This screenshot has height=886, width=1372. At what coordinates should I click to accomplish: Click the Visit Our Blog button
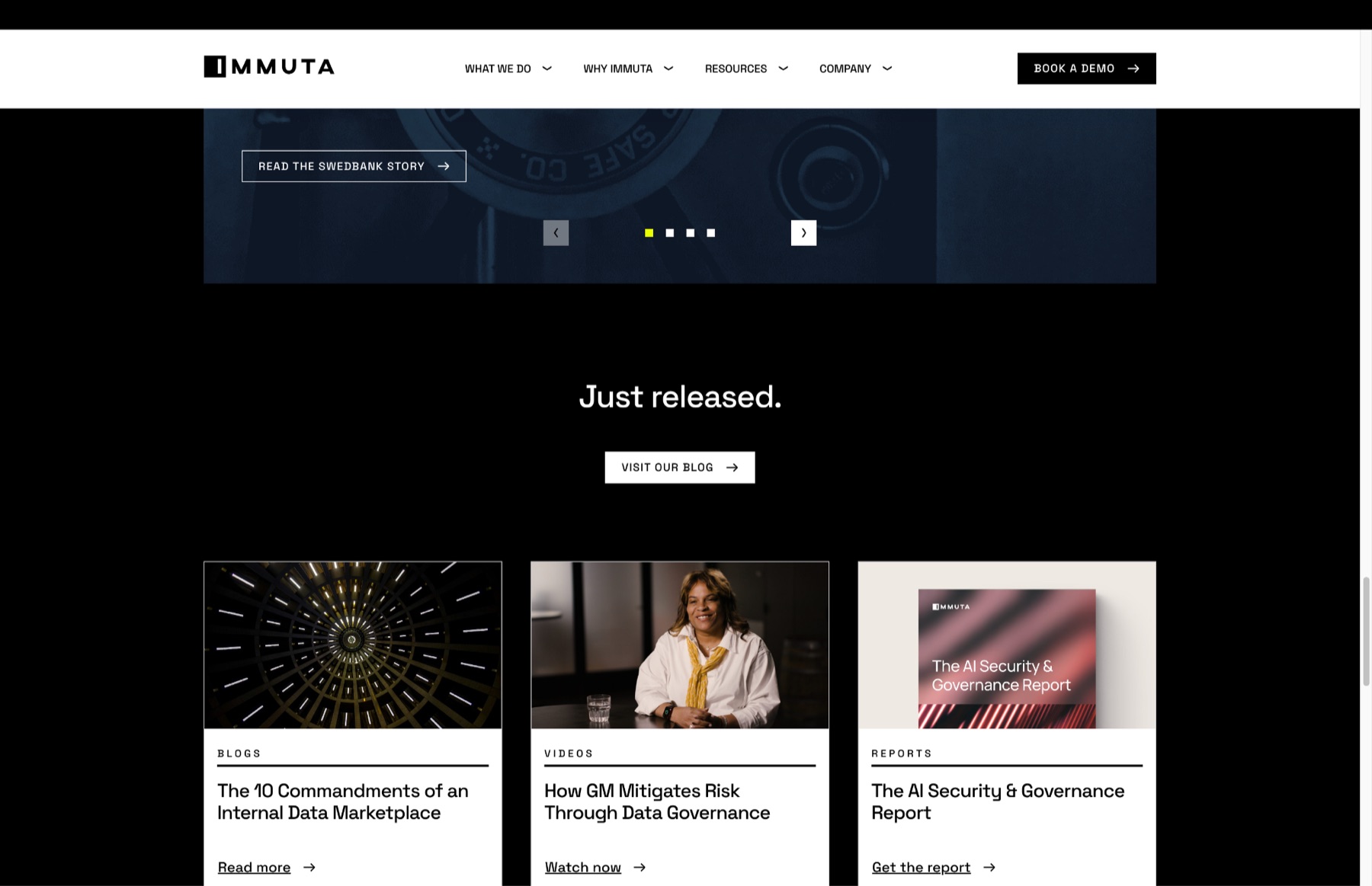point(680,468)
